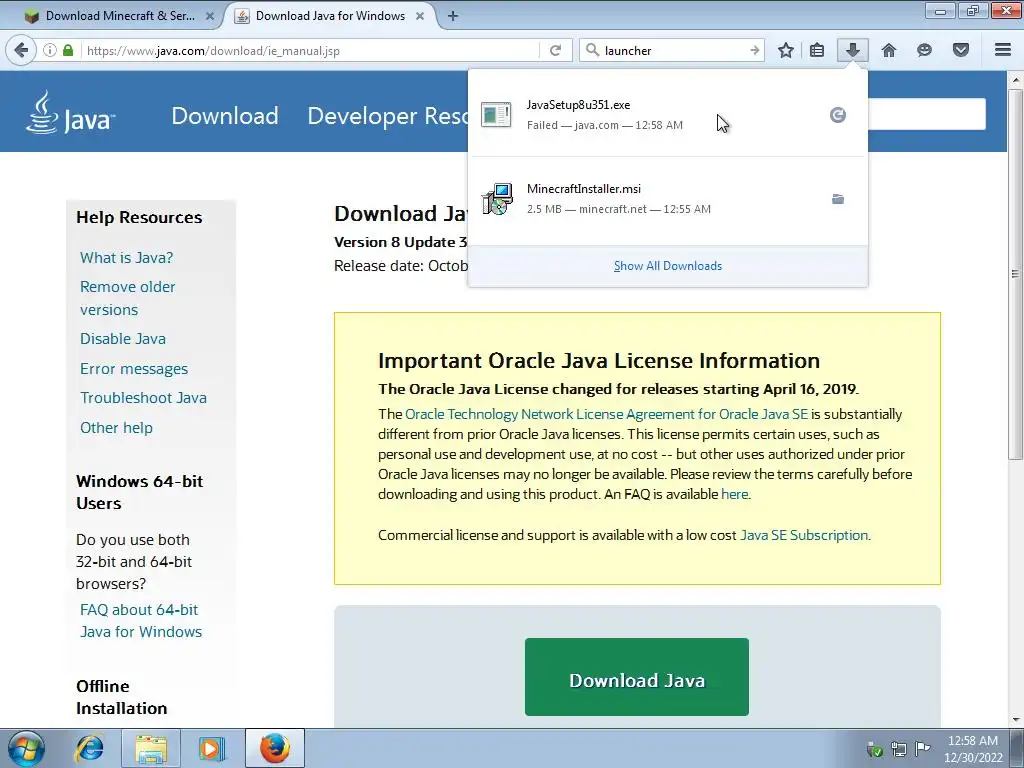
Task: Open the 'Troubleshoot Java' link
Action: tap(143, 398)
